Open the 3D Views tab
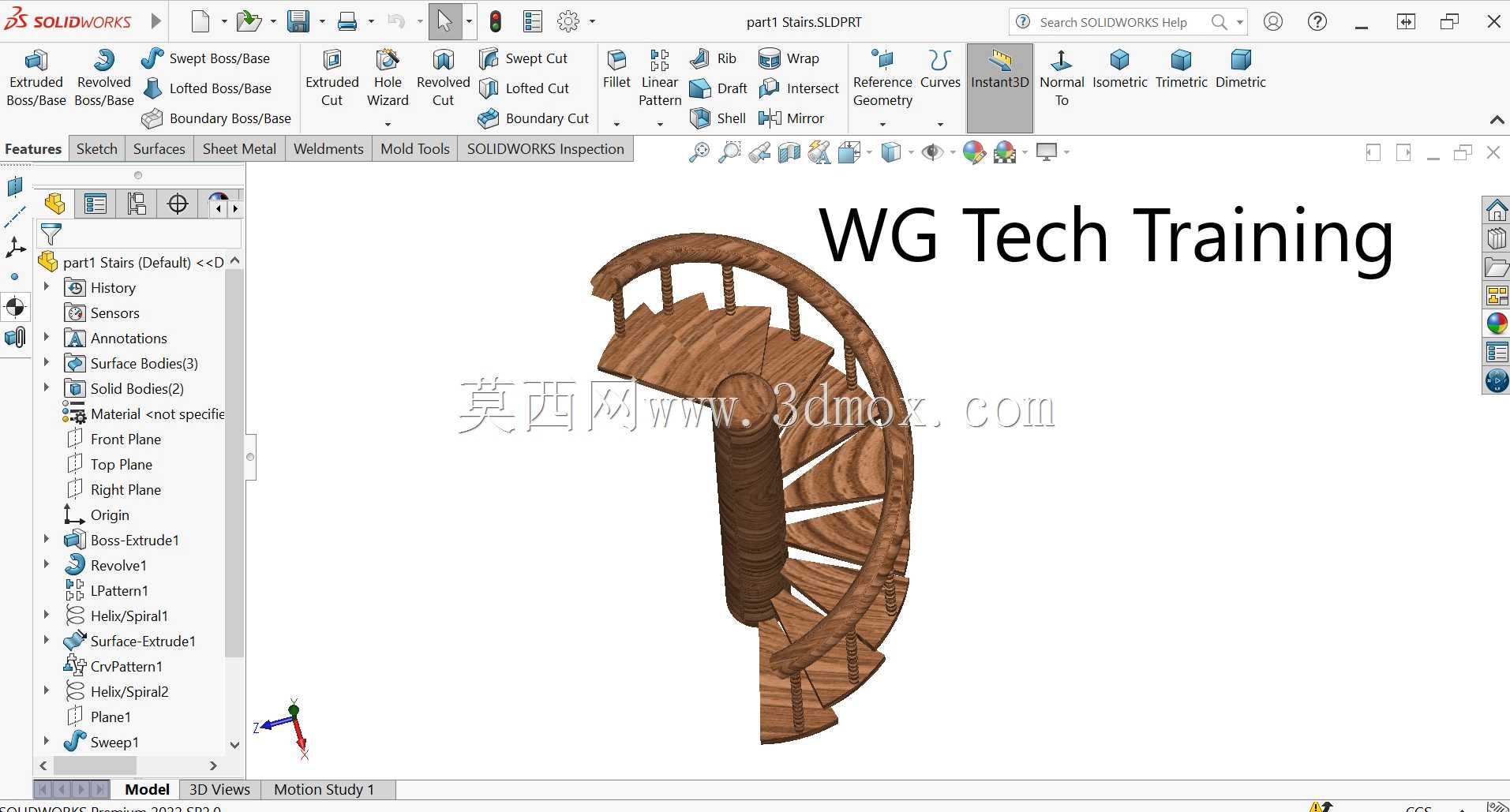 [219, 789]
